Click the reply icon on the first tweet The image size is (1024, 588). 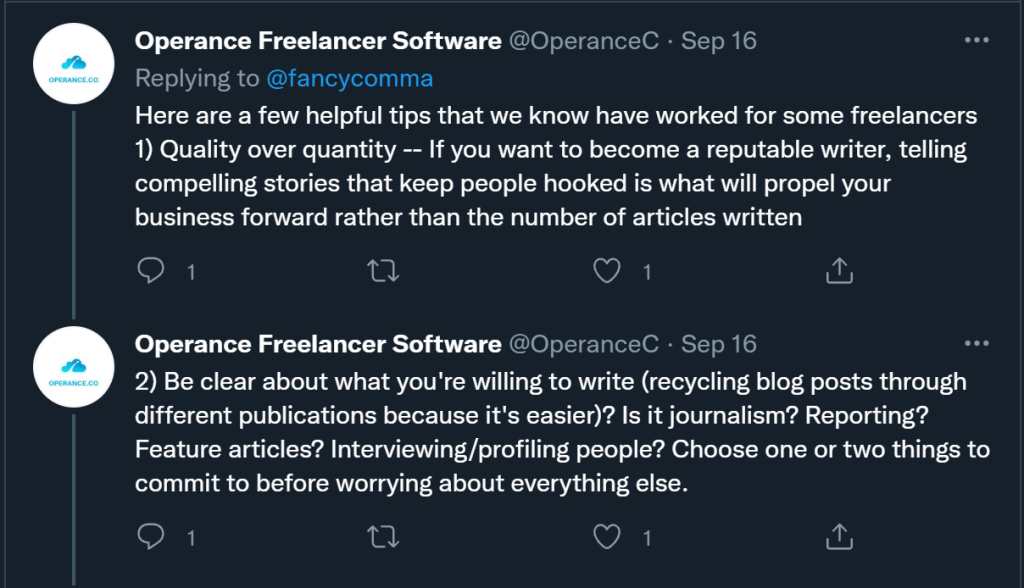[x=151, y=270]
